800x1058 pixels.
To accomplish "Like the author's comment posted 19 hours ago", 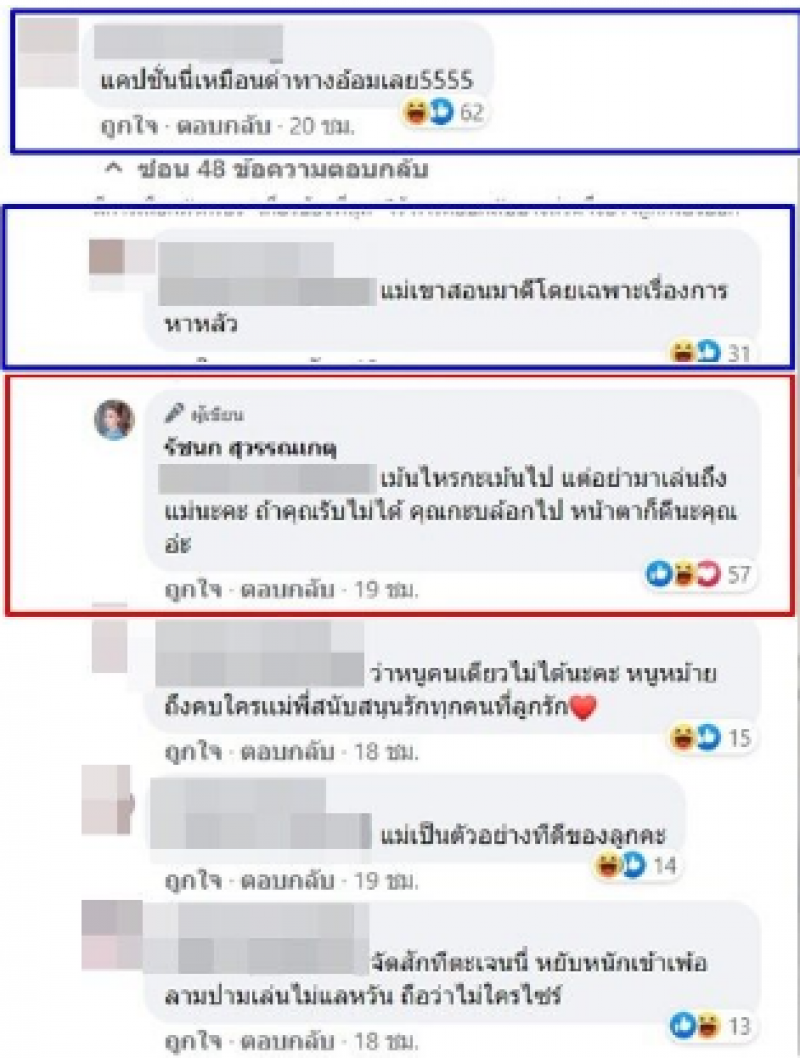I will pyautogui.click(x=193, y=590).
